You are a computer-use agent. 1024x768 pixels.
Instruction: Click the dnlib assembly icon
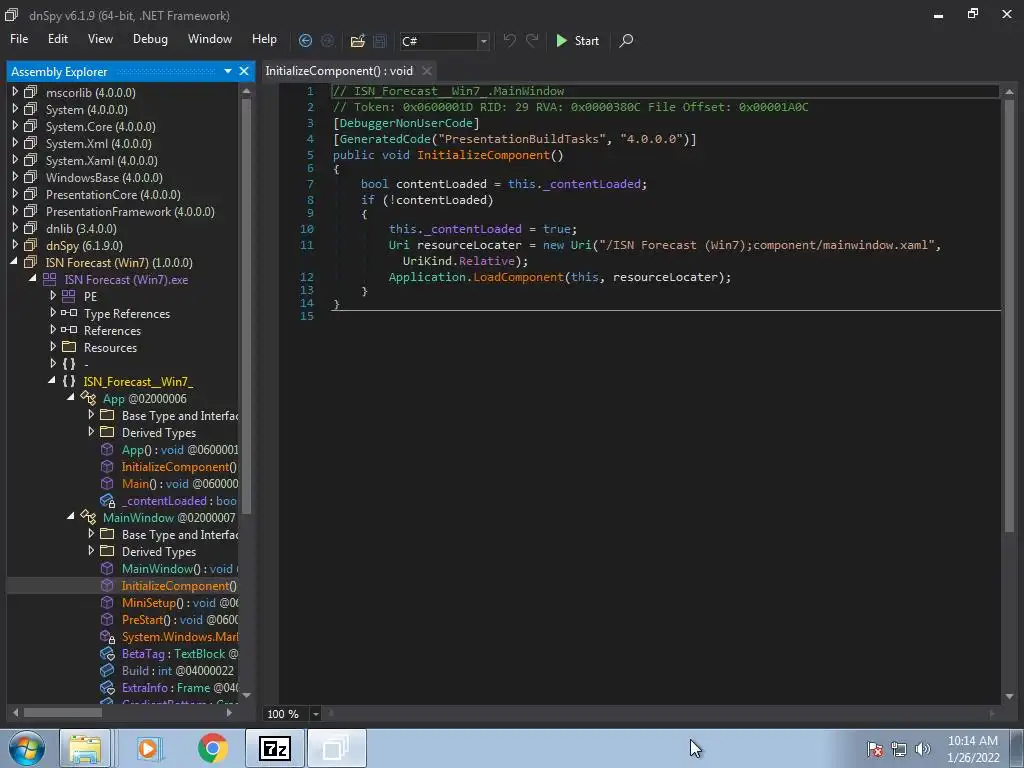[x=31, y=228]
